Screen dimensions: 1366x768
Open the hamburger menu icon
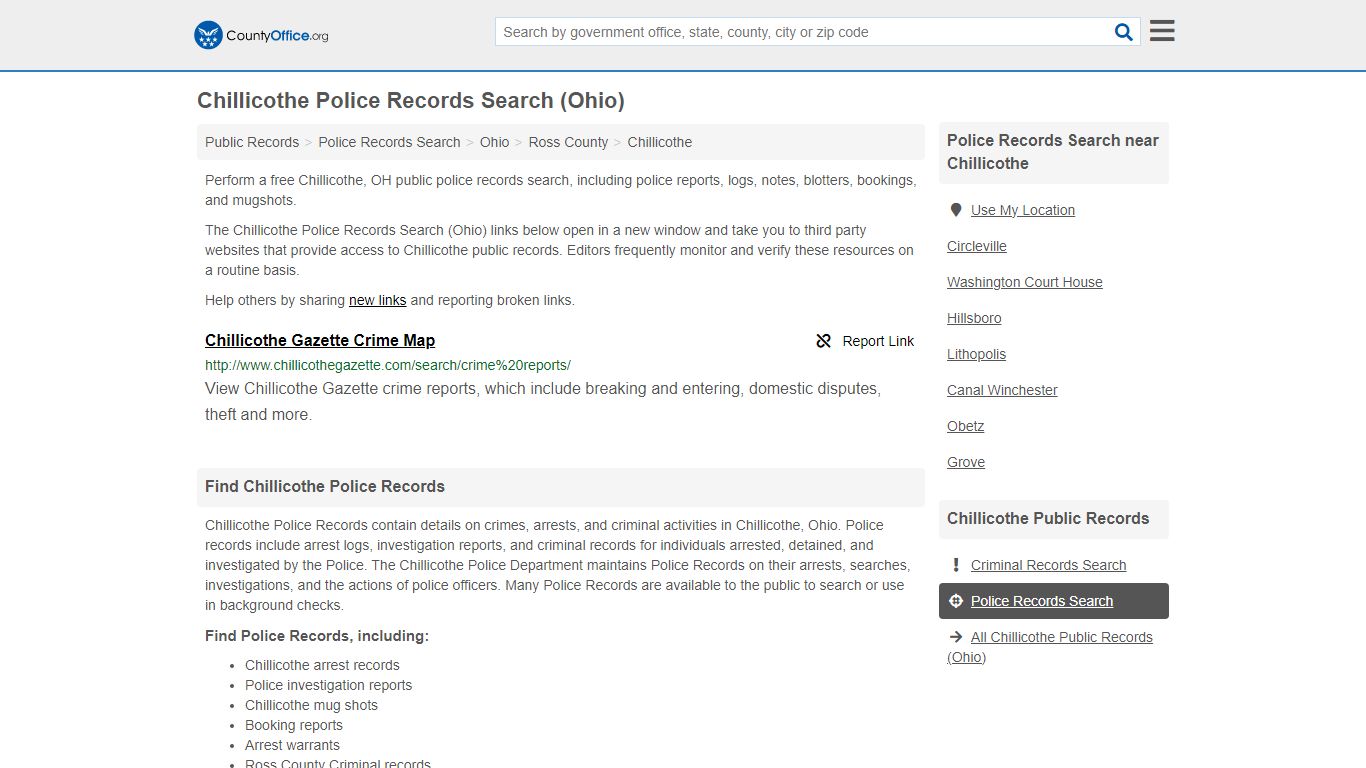[x=1162, y=31]
